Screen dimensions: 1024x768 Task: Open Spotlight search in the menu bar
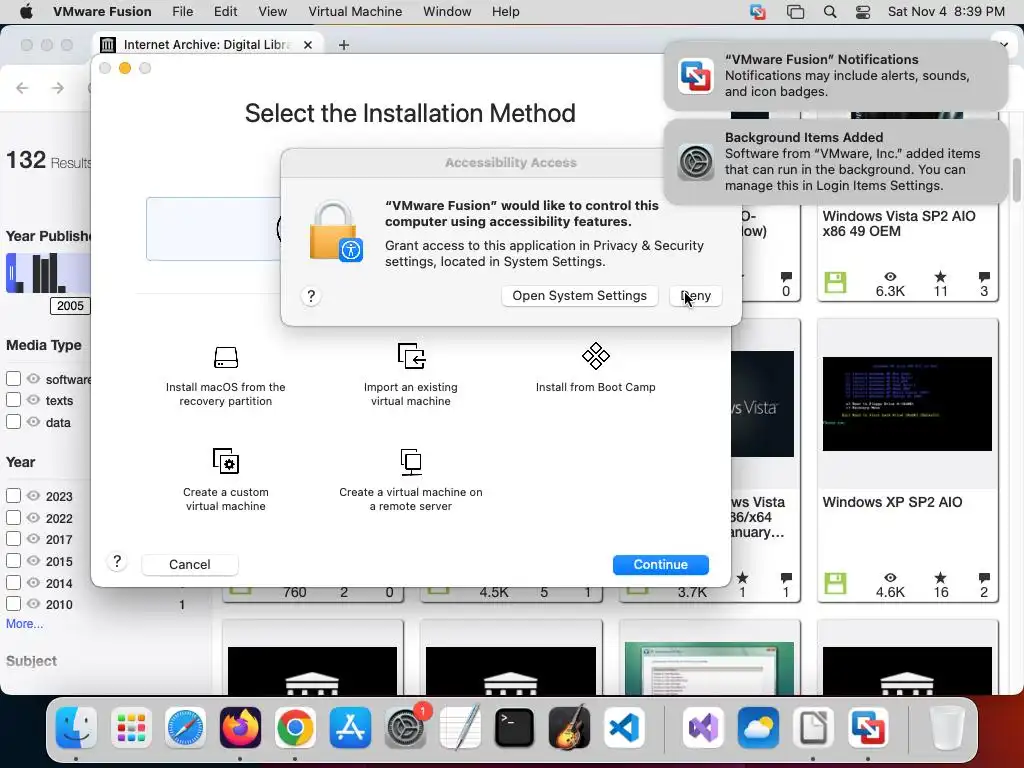pos(830,12)
